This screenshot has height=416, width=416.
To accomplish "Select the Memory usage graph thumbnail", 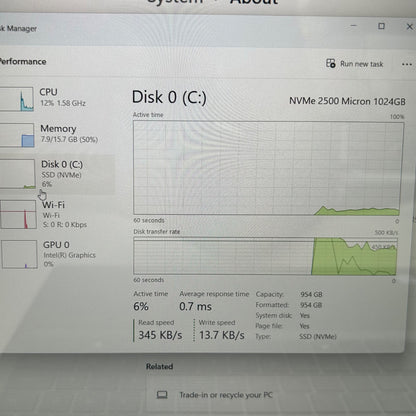I will coord(17,135).
